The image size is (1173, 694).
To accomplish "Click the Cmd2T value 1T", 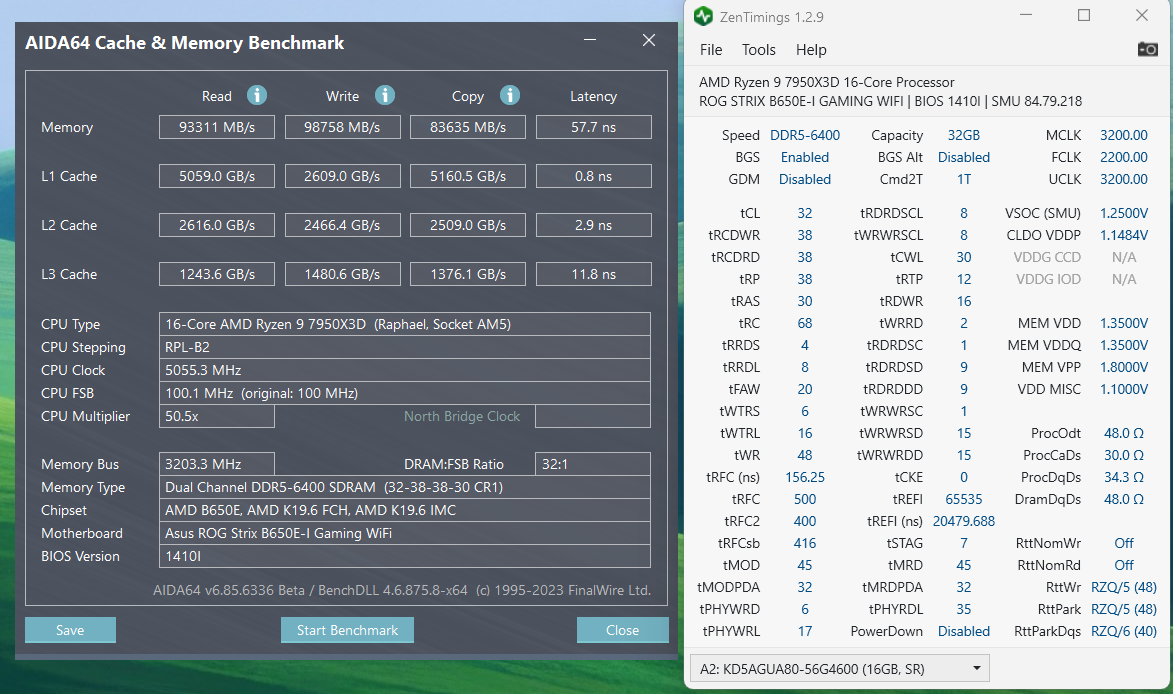I will point(964,179).
